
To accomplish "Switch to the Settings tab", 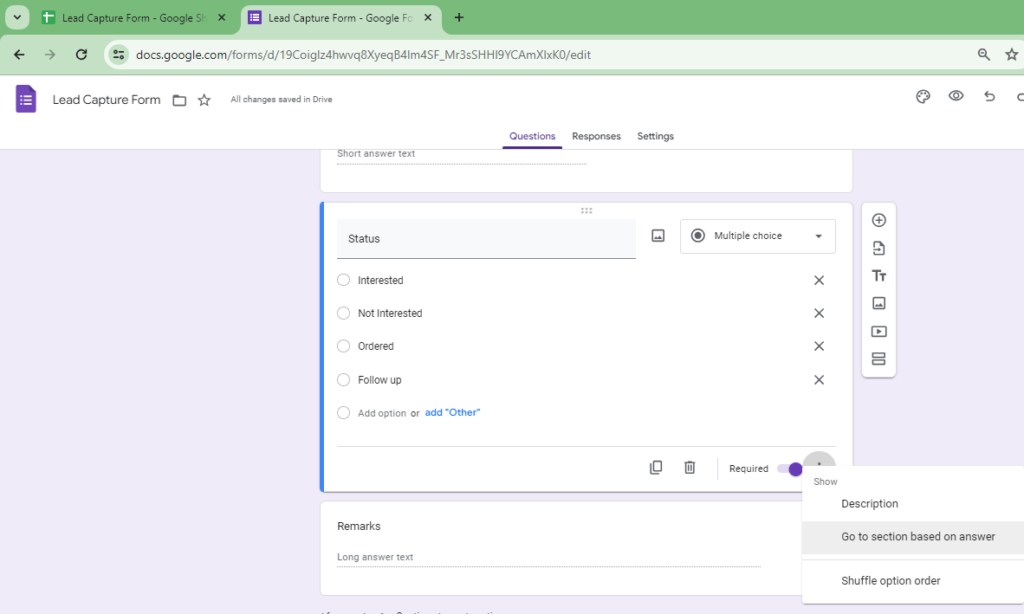I will point(655,136).
